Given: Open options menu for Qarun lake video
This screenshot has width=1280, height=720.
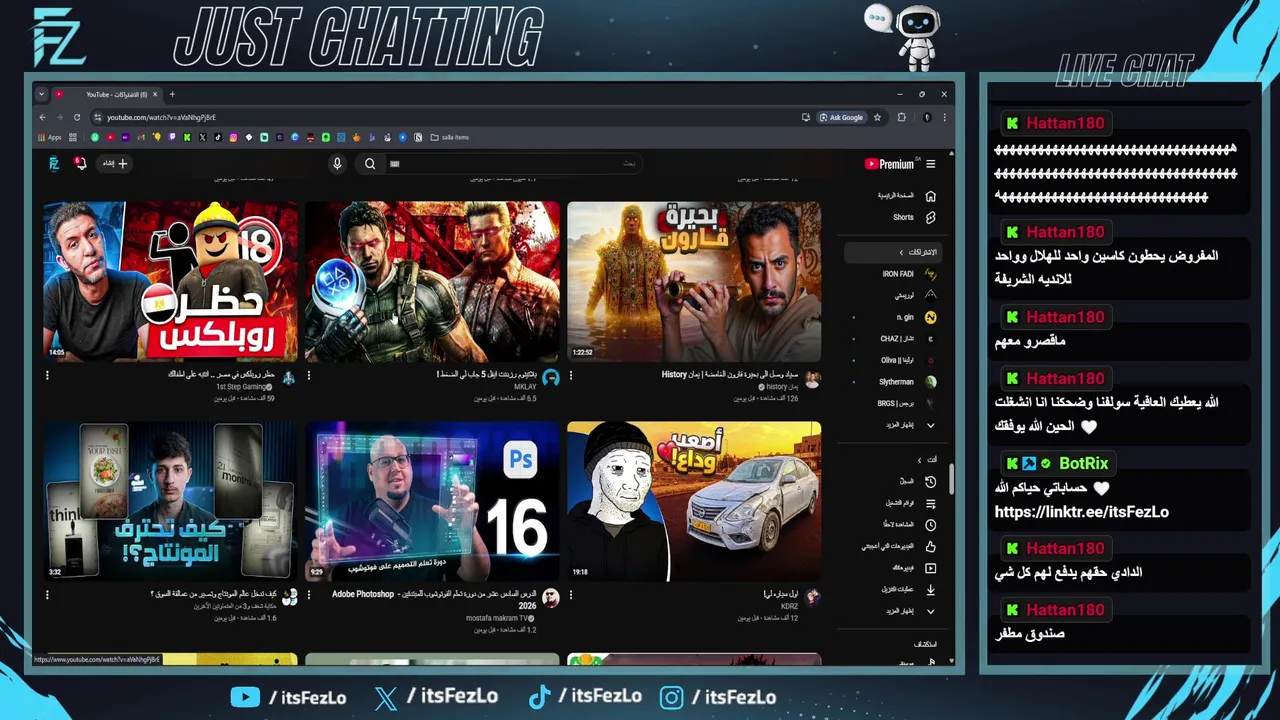Looking at the screenshot, I should (x=571, y=376).
